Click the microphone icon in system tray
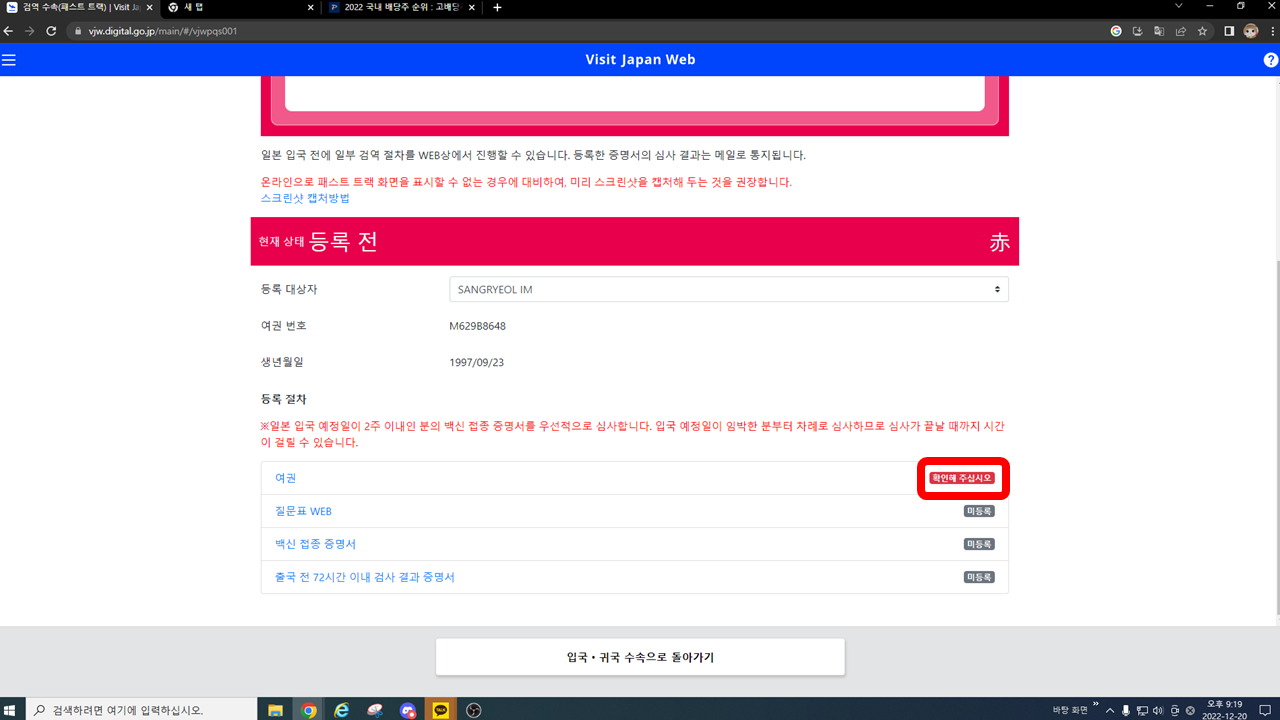The height and width of the screenshot is (720, 1280). 1126,710
